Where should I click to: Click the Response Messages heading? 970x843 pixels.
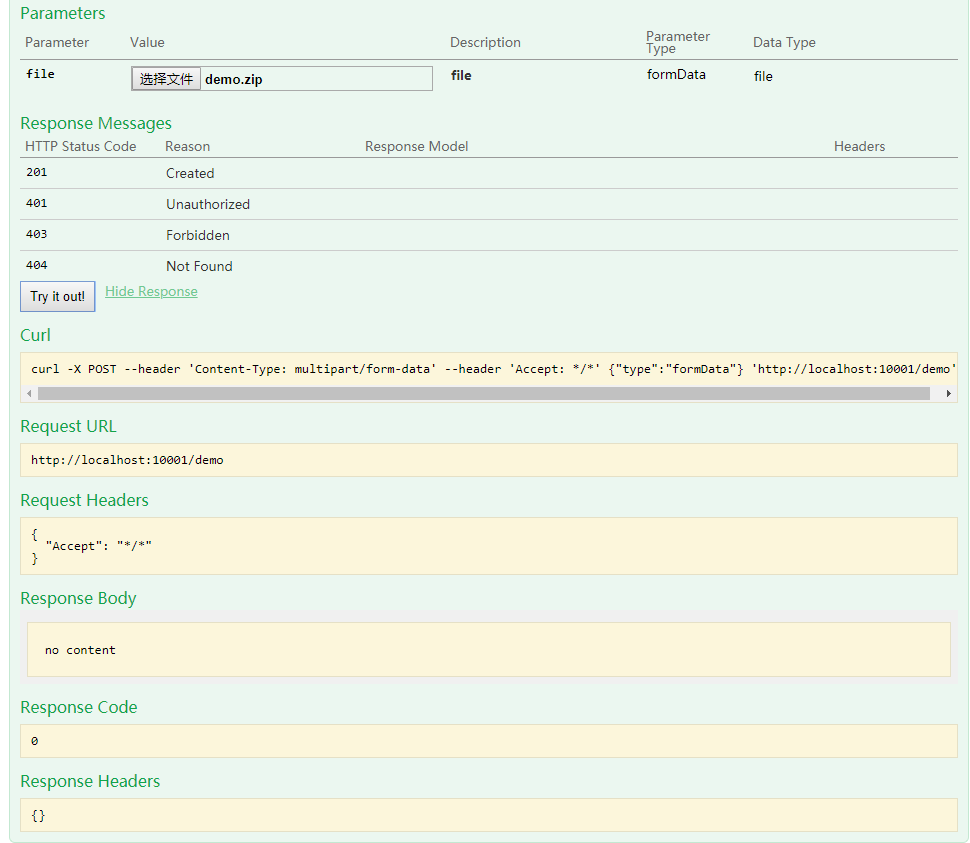(96, 123)
